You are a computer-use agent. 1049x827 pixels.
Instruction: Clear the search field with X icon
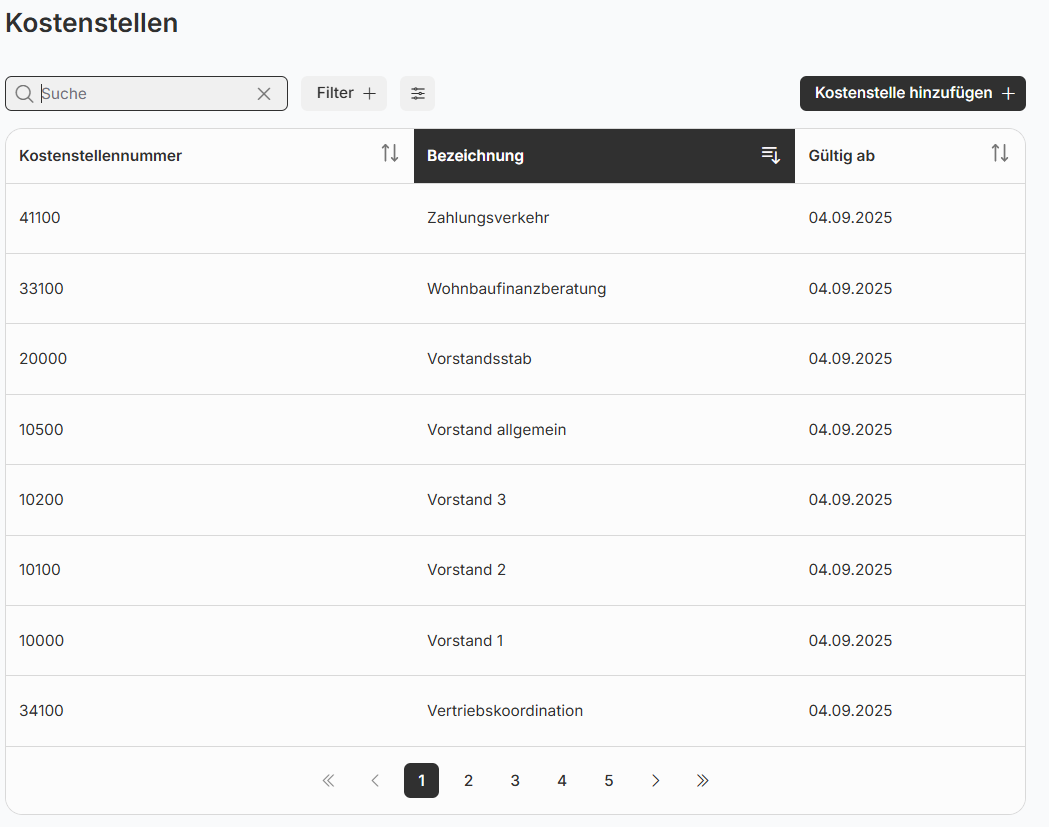pyautogui.click(x=264, y=94)
